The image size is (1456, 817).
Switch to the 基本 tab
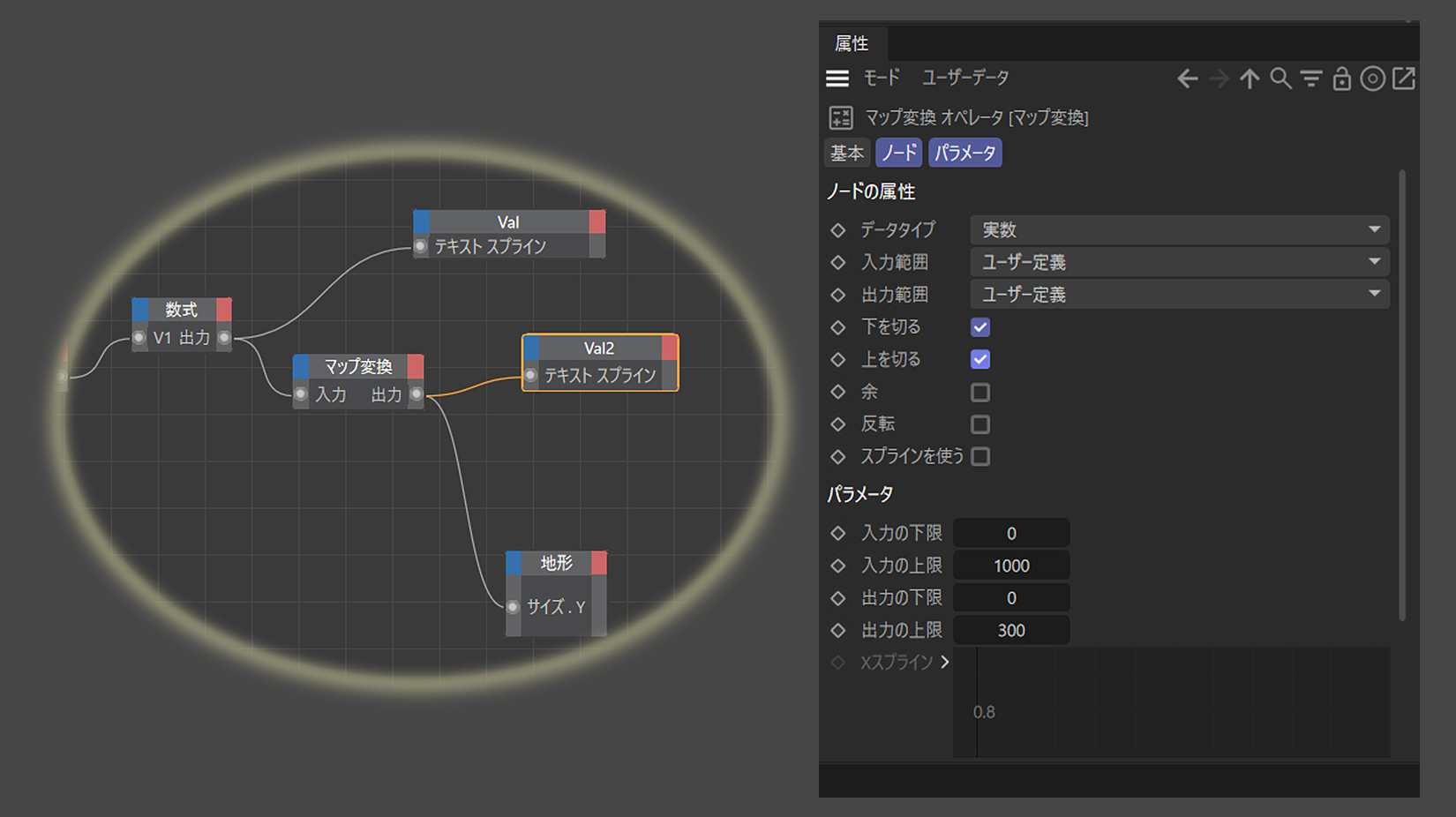pyautogui.click(x=847, y=153)
